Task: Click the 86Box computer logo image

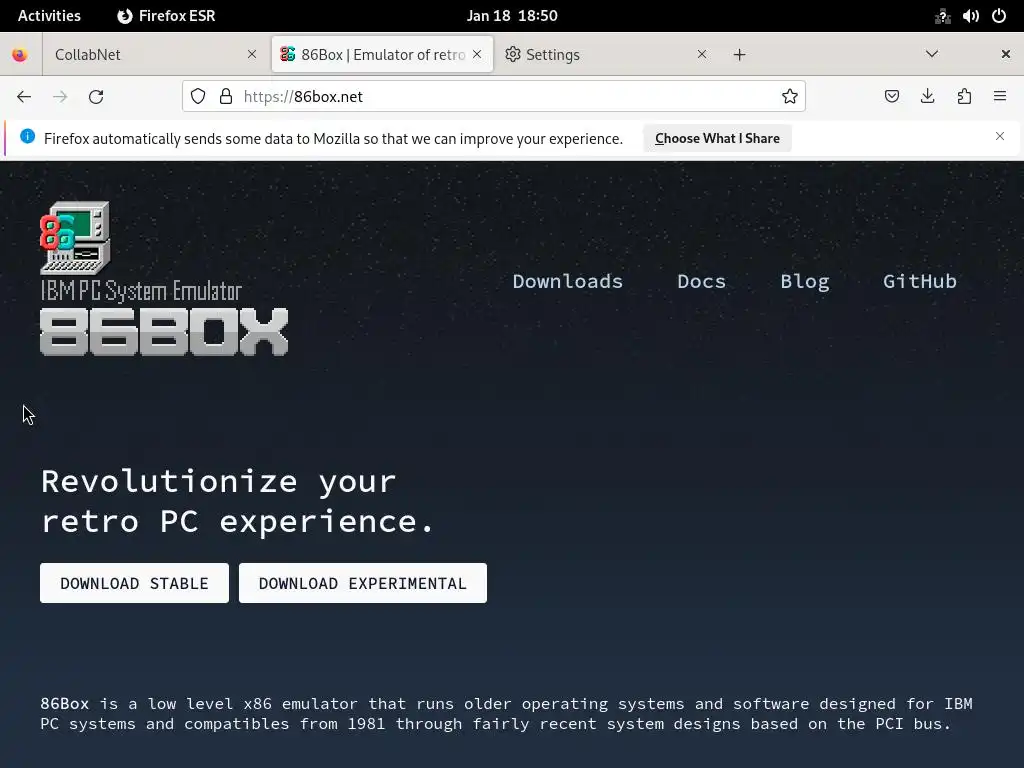Action: point(75,237)
